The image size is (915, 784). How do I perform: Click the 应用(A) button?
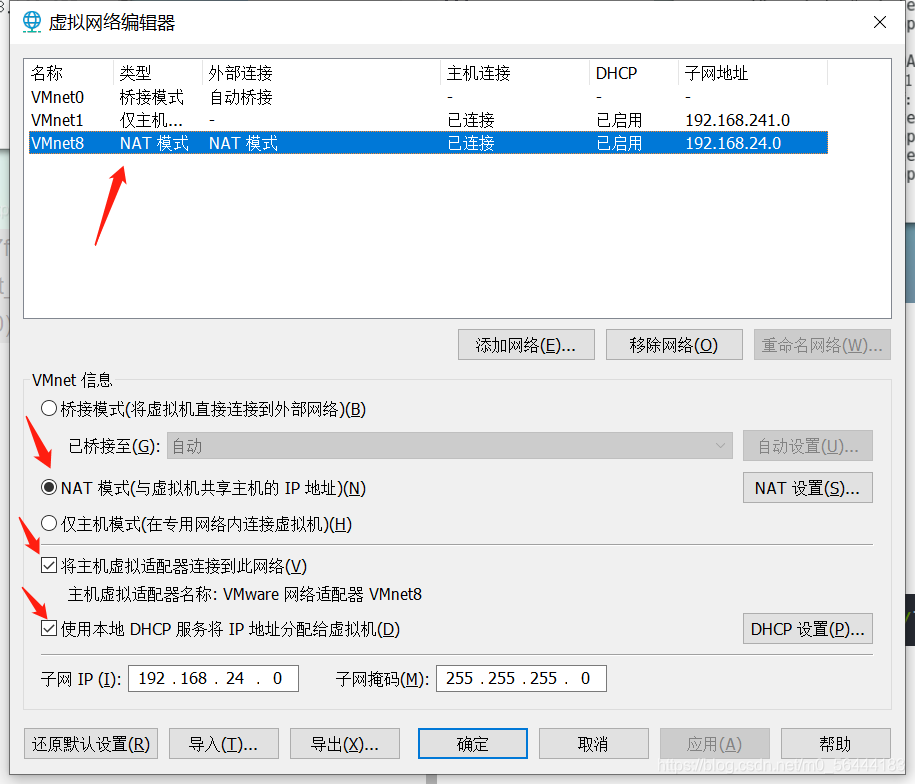coord(714,744)
